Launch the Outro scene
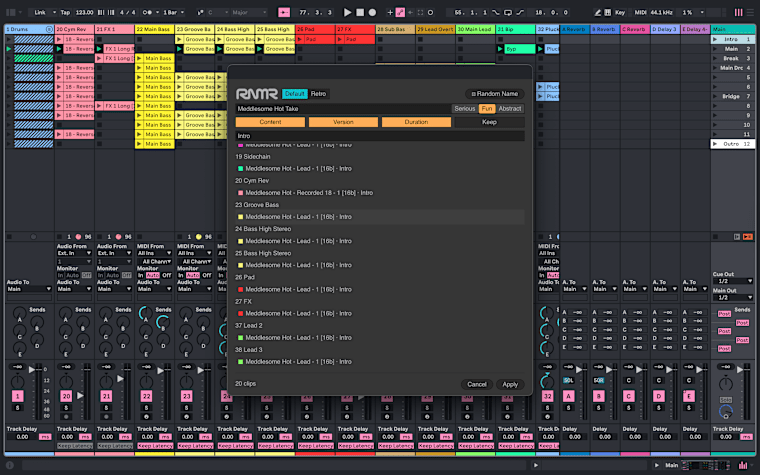Viewport: 760px width, 475px height. click(715, 144)
